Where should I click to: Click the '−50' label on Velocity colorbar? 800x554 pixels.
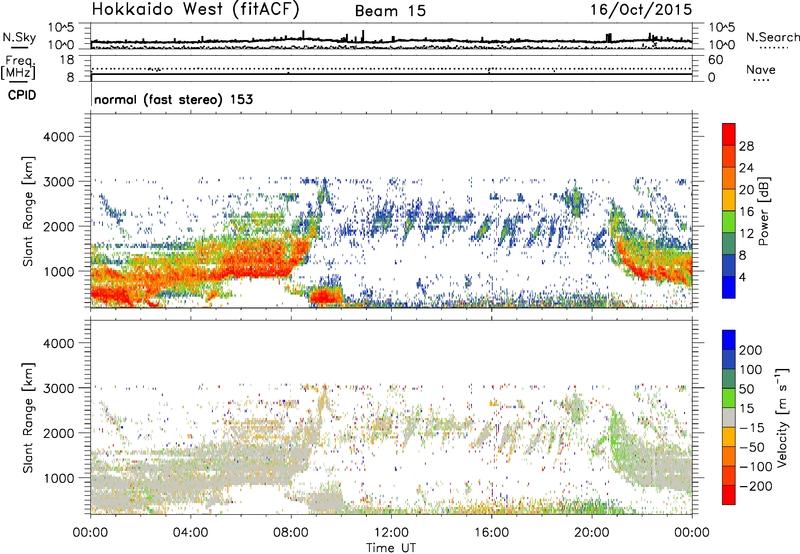click(752, 447)
